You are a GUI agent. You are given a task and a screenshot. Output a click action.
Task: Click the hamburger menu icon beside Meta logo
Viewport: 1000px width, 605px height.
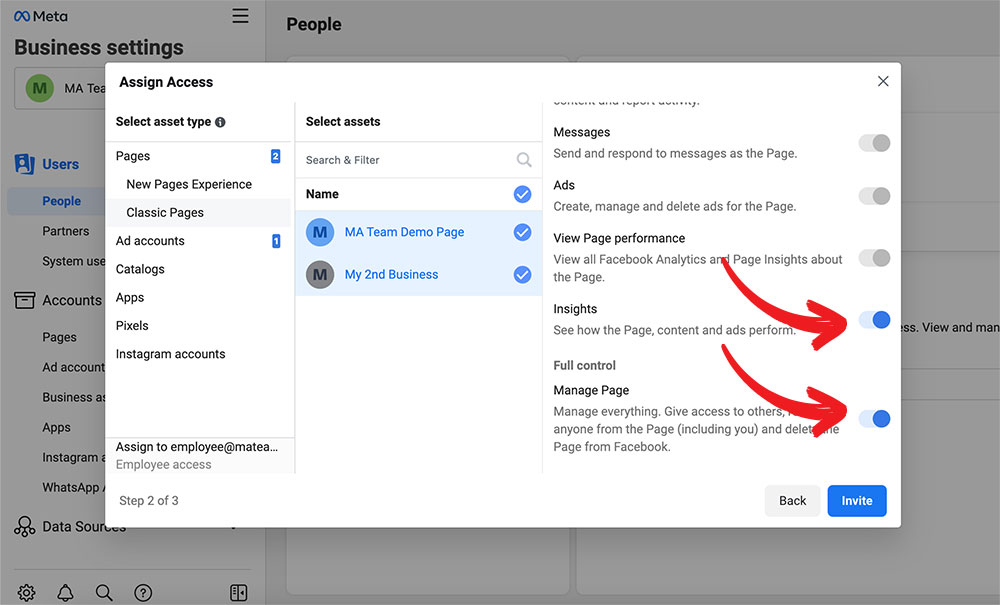(240, 16)
